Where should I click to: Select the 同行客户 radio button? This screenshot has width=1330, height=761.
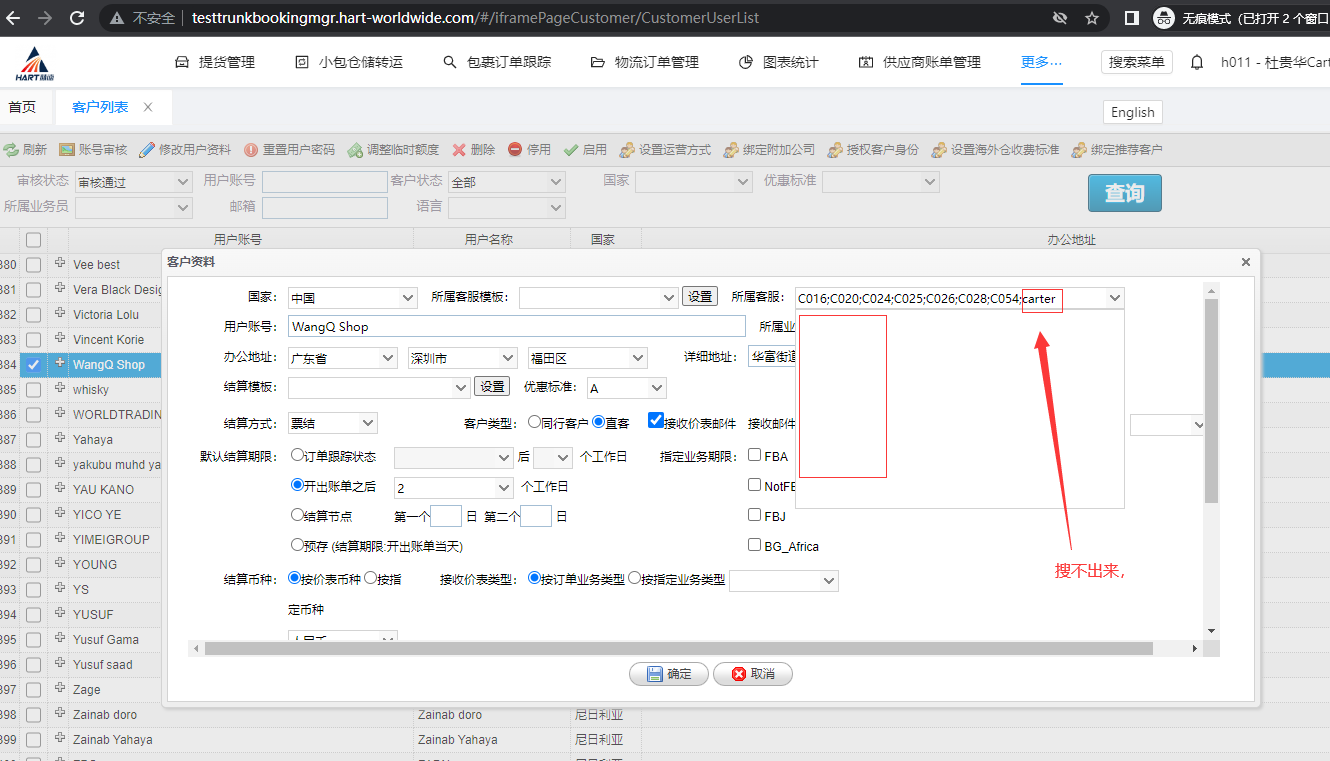534,422
